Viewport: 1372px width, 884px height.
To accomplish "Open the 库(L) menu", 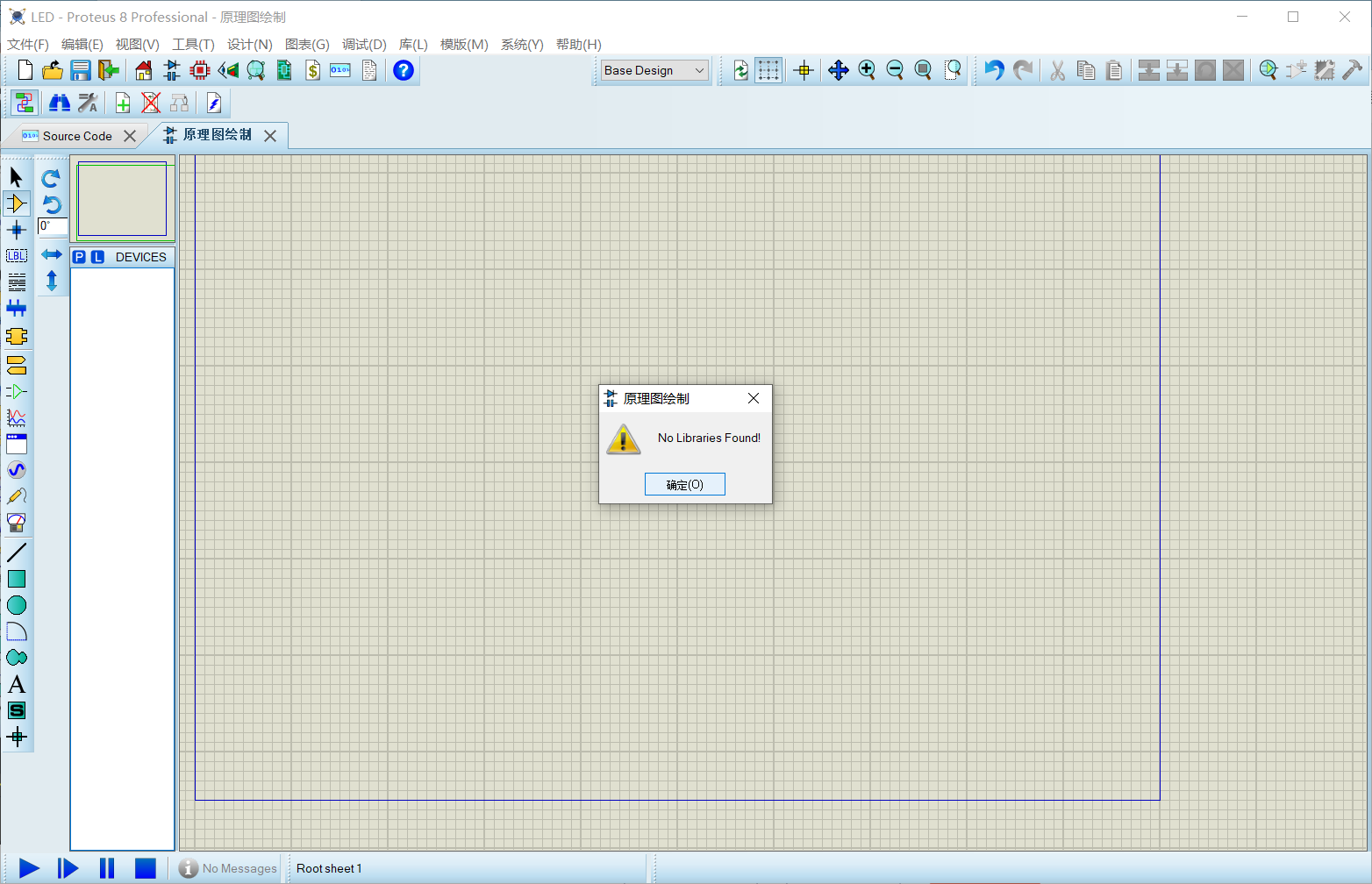I will point(412,44).
